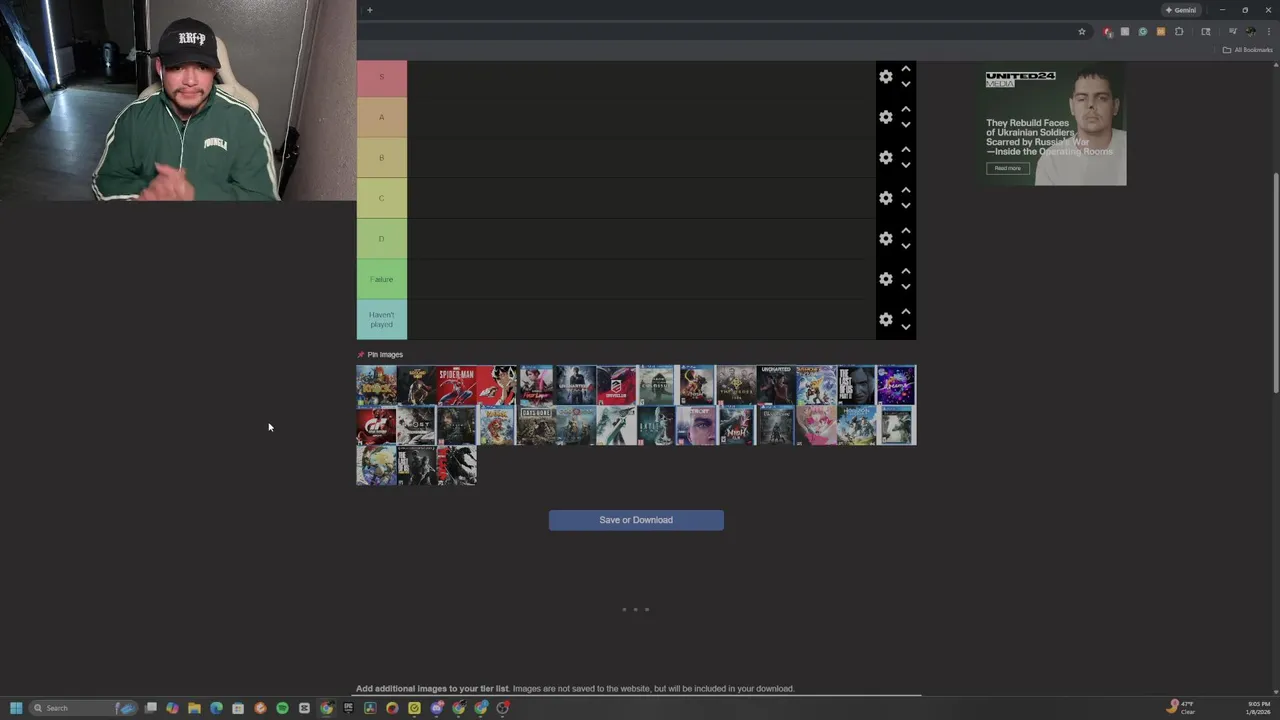The height and width of the screenshot is (720, 1280).
Task: Click the Save or Download button
Action: coord(636,520)
